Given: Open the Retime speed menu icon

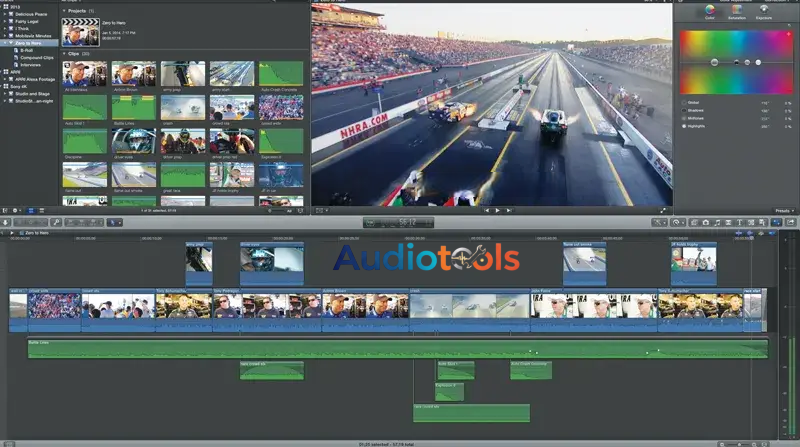Looking at the screenshot, I should [678, 222].
